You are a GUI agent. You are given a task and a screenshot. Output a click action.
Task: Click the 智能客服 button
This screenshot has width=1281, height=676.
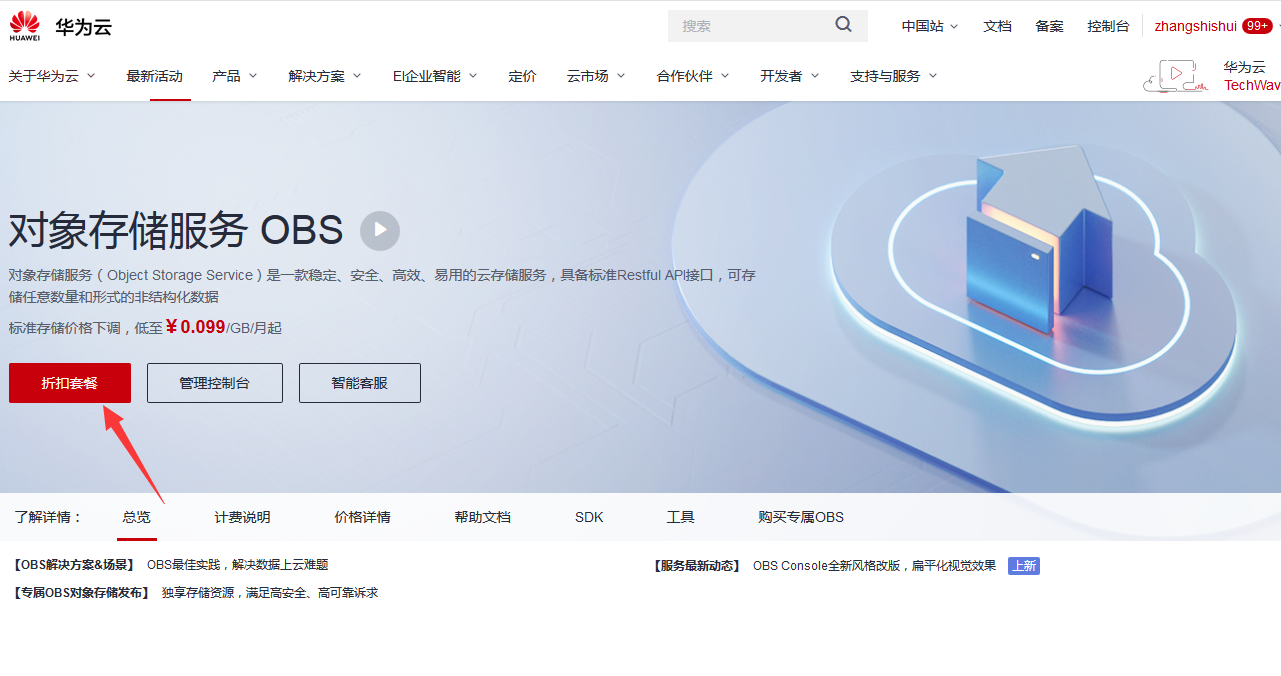[360, 383]
